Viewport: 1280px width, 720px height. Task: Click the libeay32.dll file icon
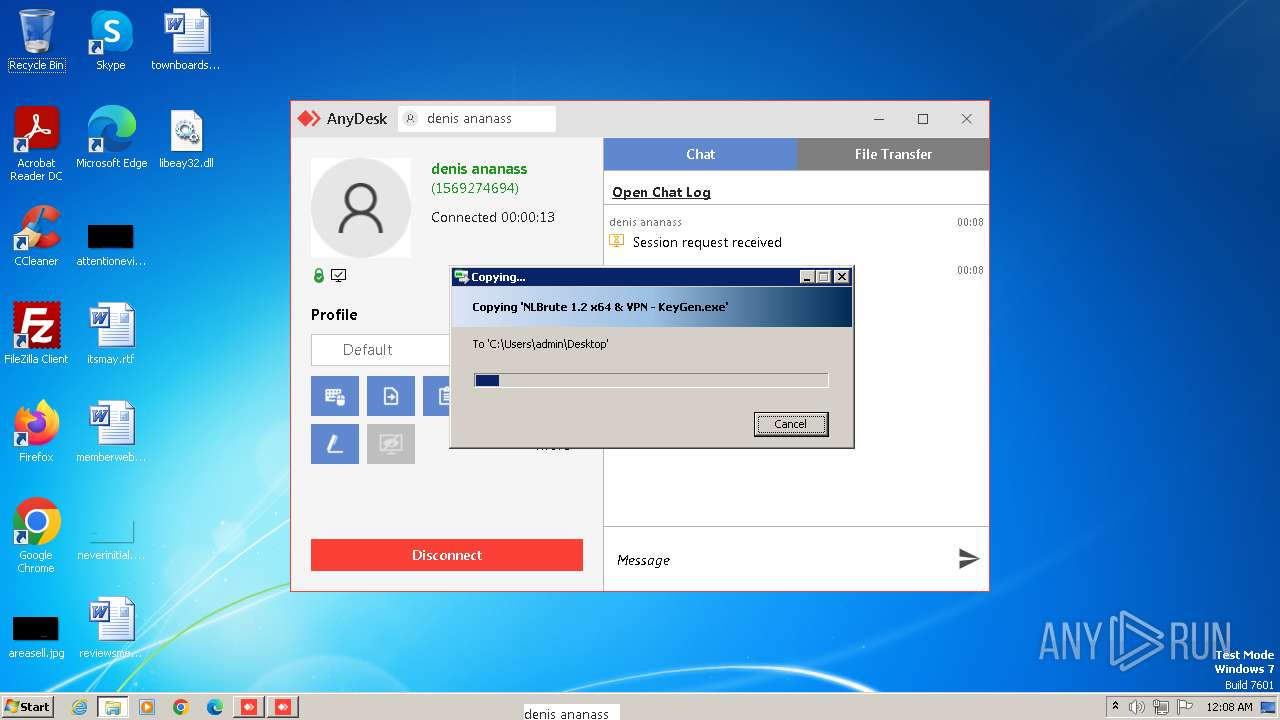click(x=186, y=138)
